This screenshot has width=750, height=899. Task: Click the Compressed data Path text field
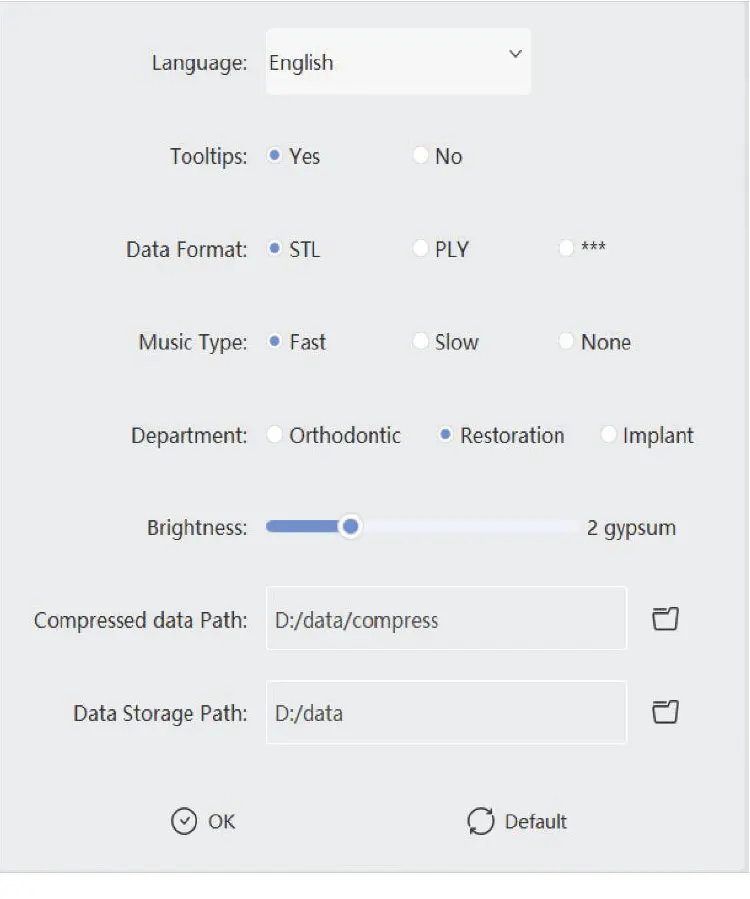pyautogui.click(x=446, y=619)
